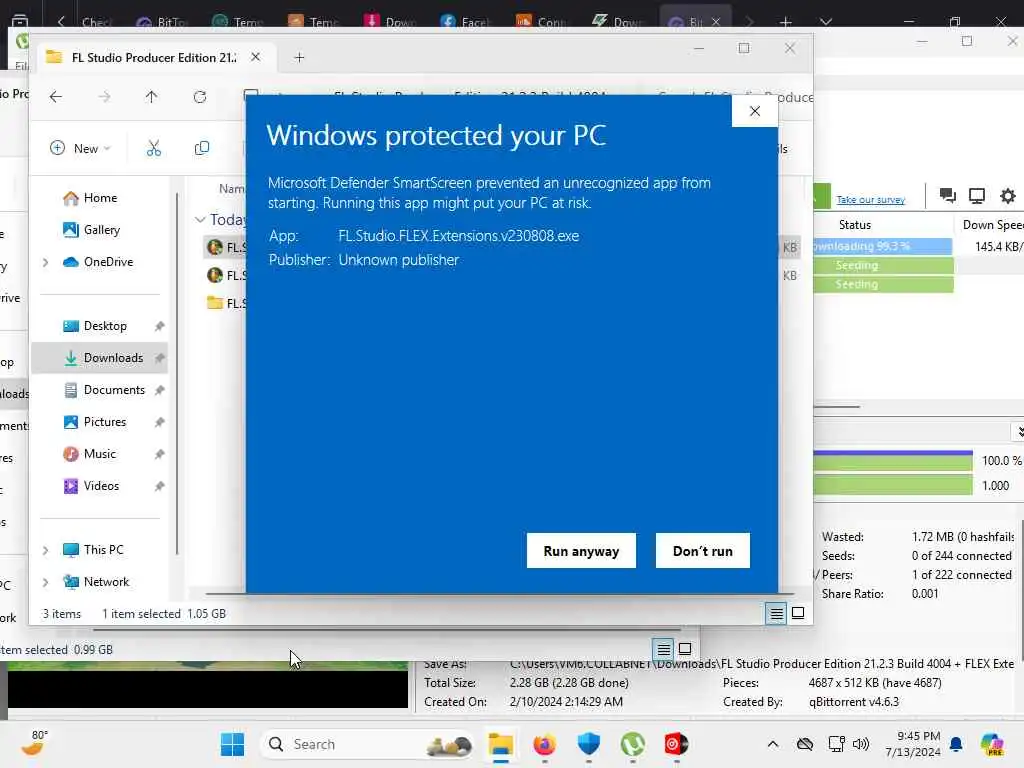Open browser tab list dropdown chevron
The image size is (1024, 768).
tap(826, 22)
